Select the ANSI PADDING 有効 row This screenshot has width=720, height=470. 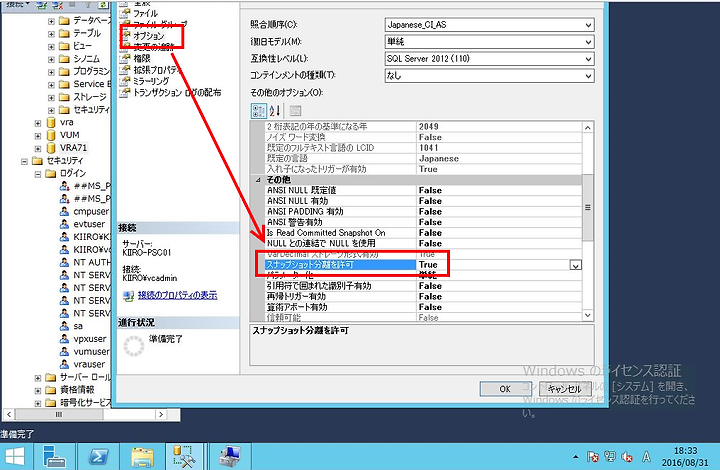[x=423, y=212]
